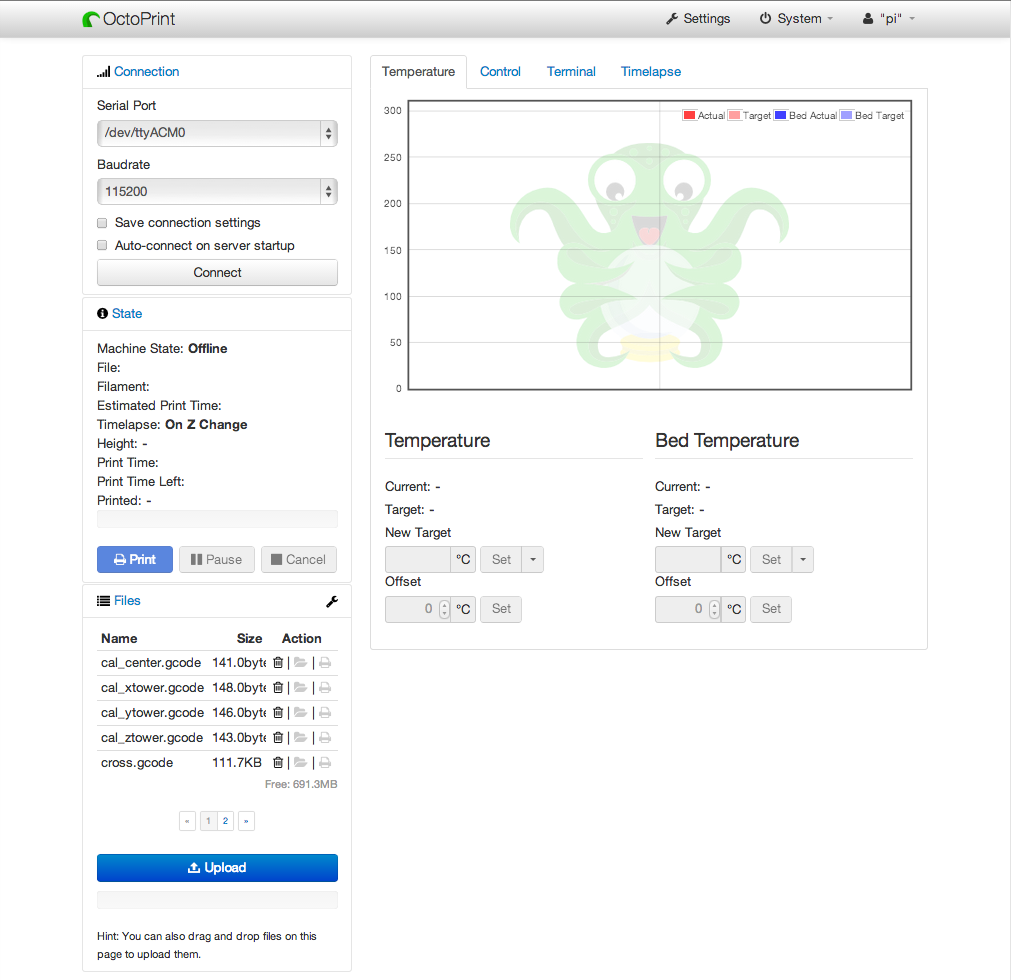The width and height of the screenshot is (1011, 980).
Task: Open Files options wrench icon
Action: [332, 602]
